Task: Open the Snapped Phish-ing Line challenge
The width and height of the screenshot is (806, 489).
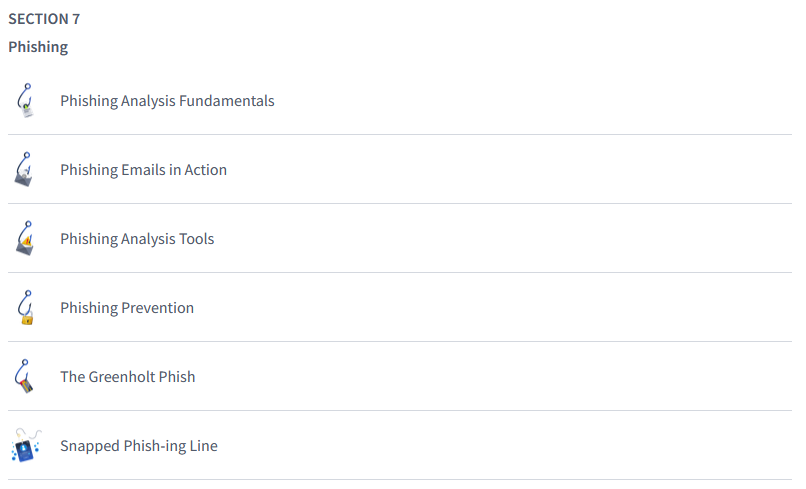Action: (138, 446)
